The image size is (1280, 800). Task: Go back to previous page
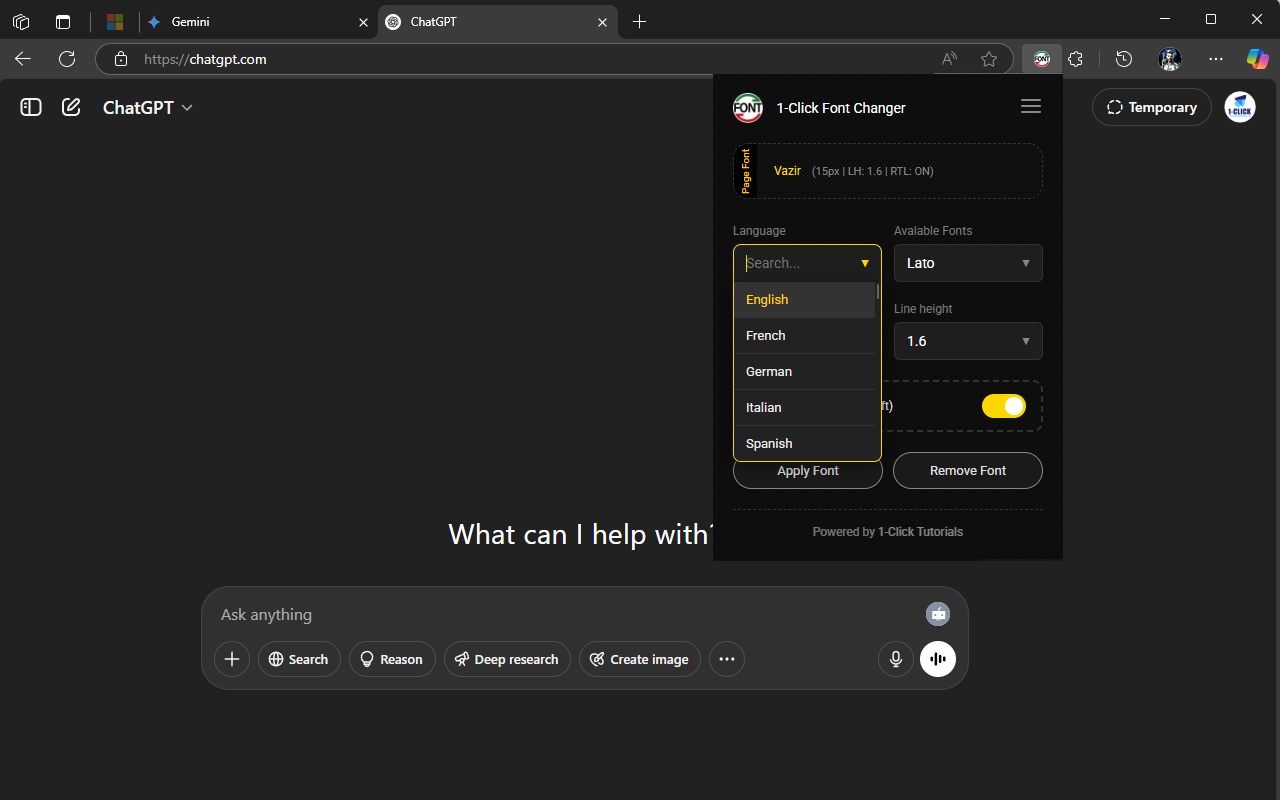coord(23,59)
